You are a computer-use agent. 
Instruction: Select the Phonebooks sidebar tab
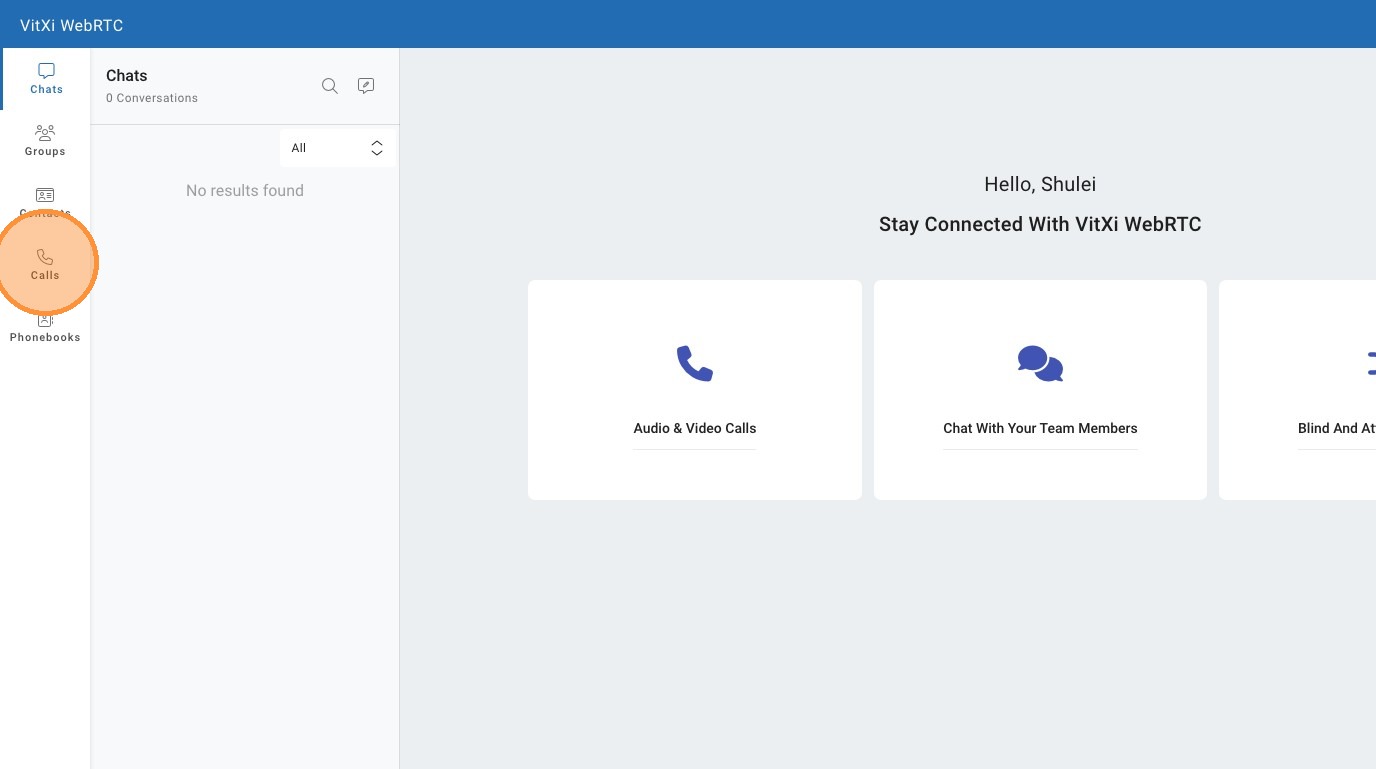pos(45,326)
